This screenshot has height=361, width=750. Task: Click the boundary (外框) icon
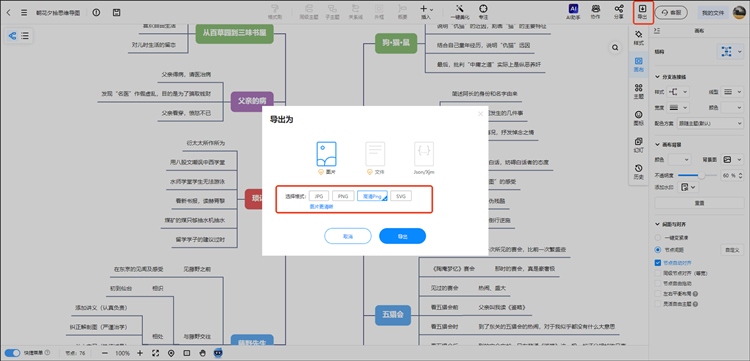pos(379,11)
